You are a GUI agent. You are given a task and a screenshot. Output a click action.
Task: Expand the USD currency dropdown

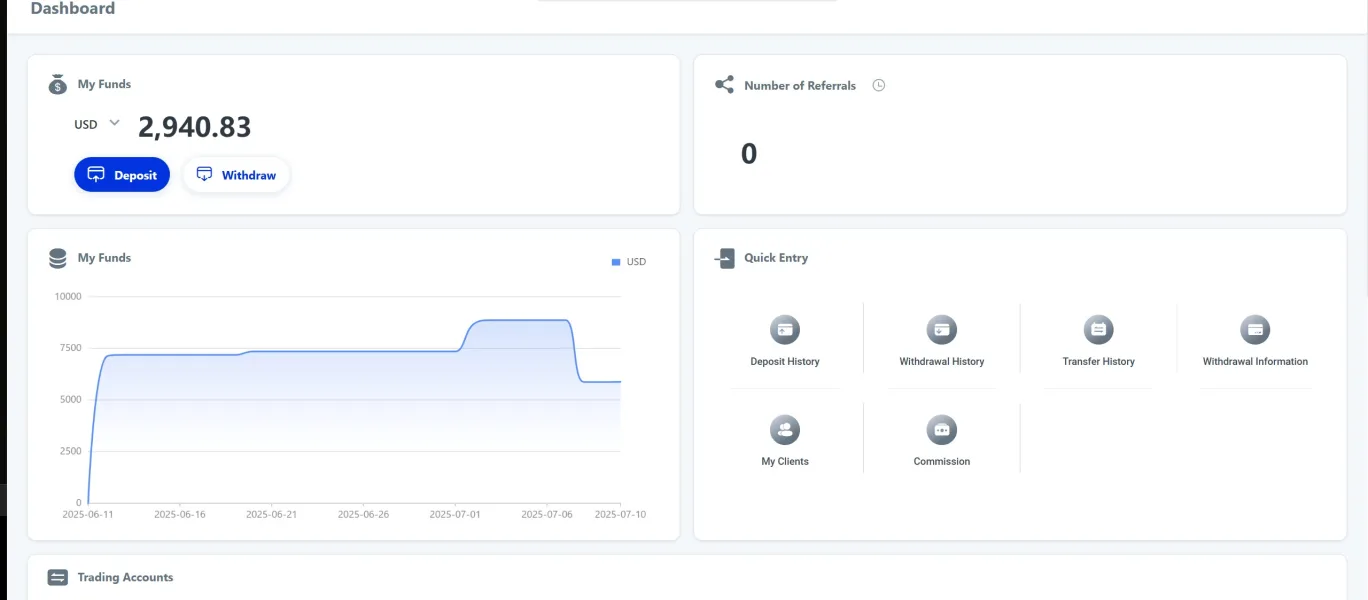[114, 123]
